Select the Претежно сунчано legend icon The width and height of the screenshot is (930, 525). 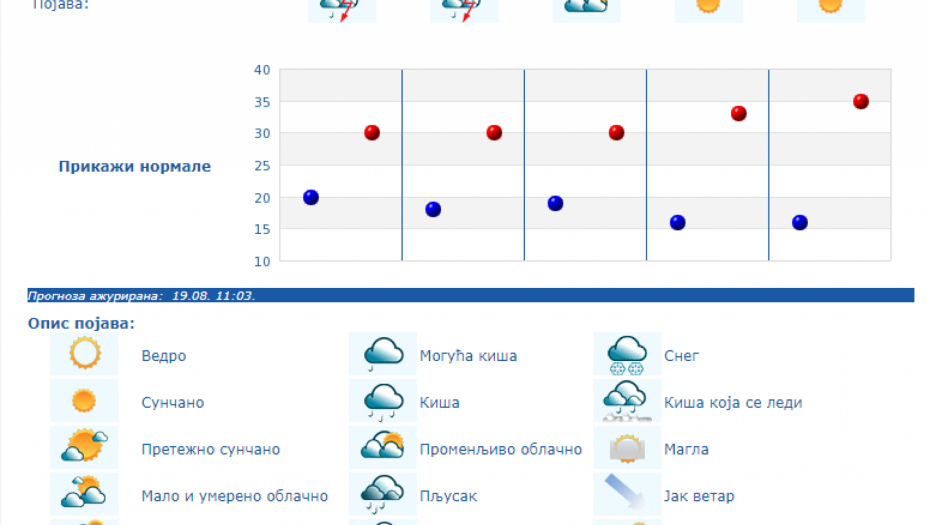(84, 448)
